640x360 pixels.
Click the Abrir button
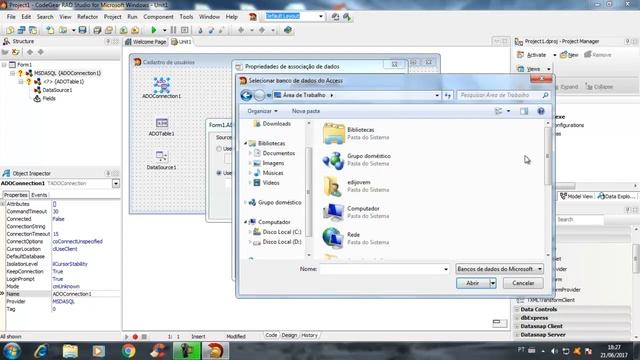473,283
